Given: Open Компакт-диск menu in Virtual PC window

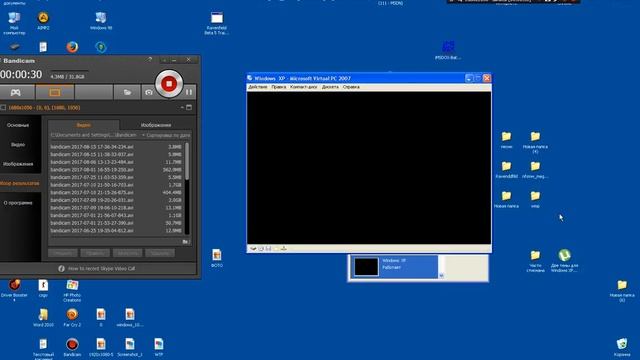Looking at the screenshot, I should (304, 87).
